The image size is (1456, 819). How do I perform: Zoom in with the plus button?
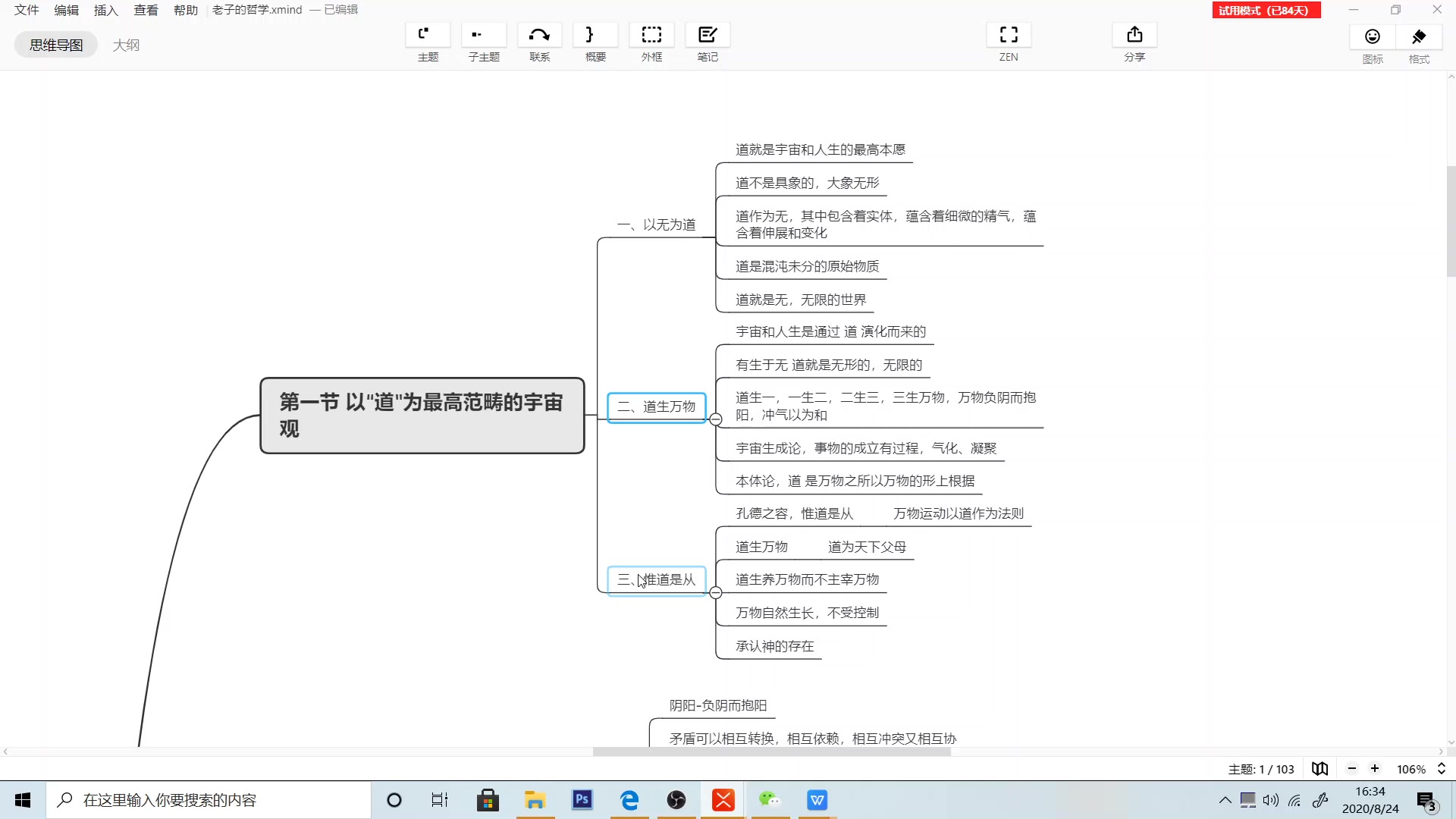1375,769
